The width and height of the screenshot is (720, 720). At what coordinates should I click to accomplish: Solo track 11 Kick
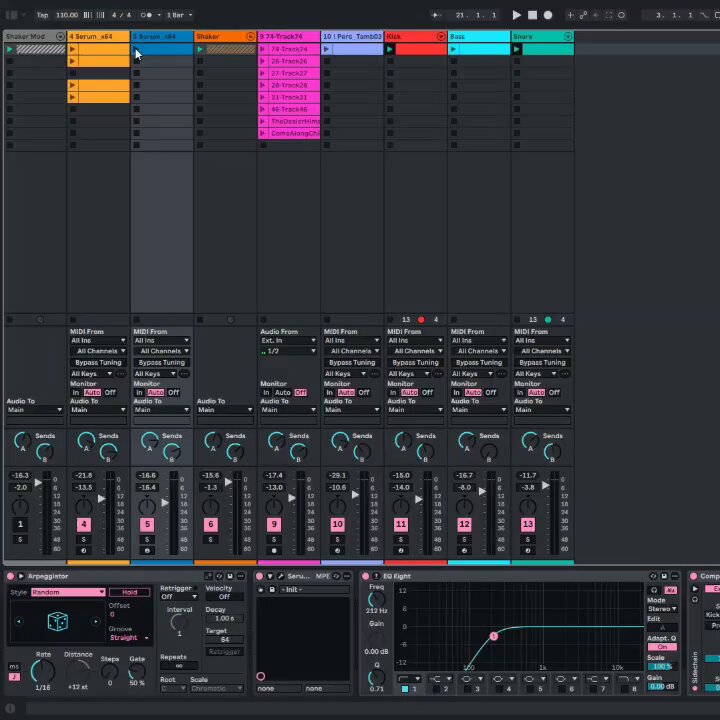click(401, 540)
